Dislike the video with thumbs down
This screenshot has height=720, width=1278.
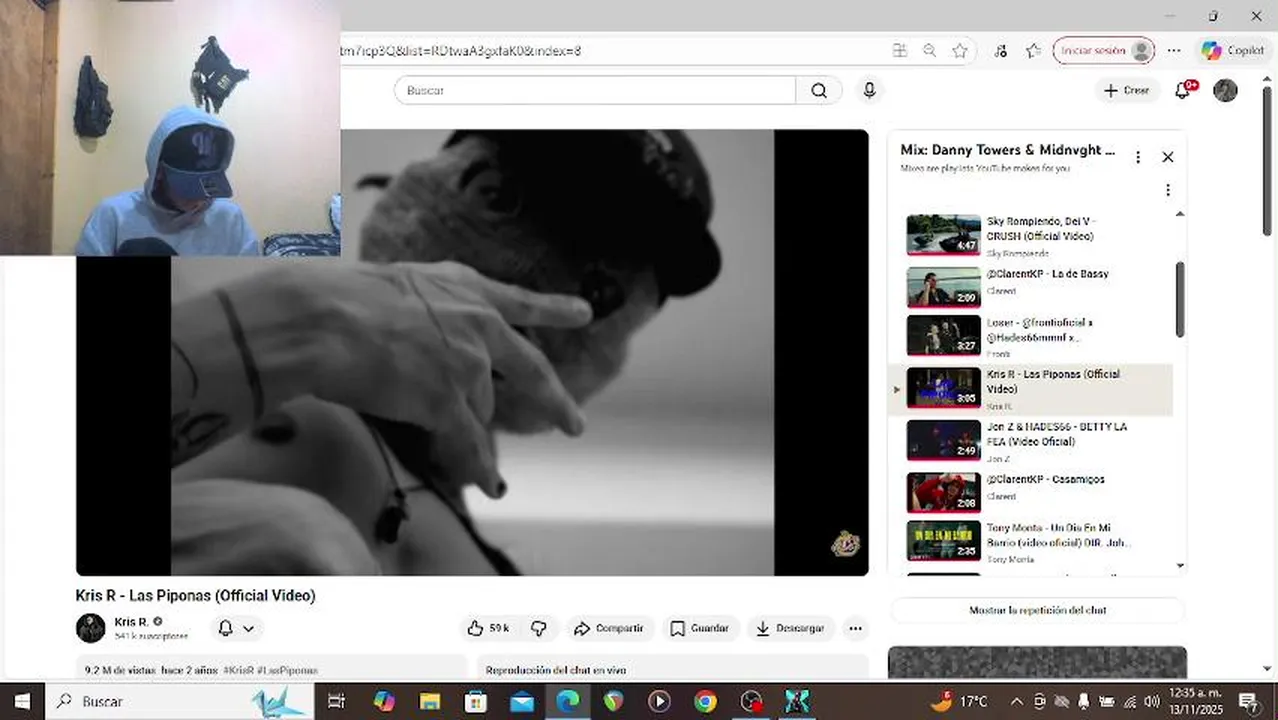click(539, 628)
